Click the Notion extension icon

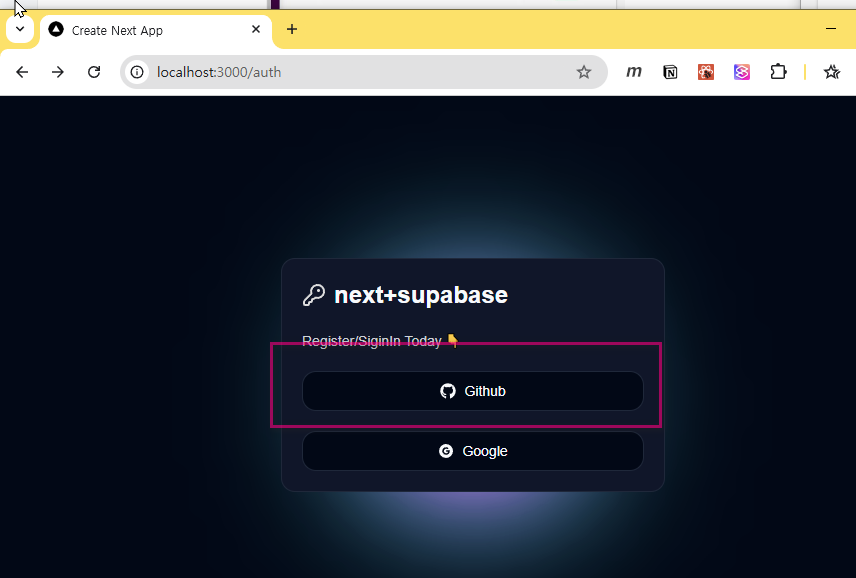[670, 72]
